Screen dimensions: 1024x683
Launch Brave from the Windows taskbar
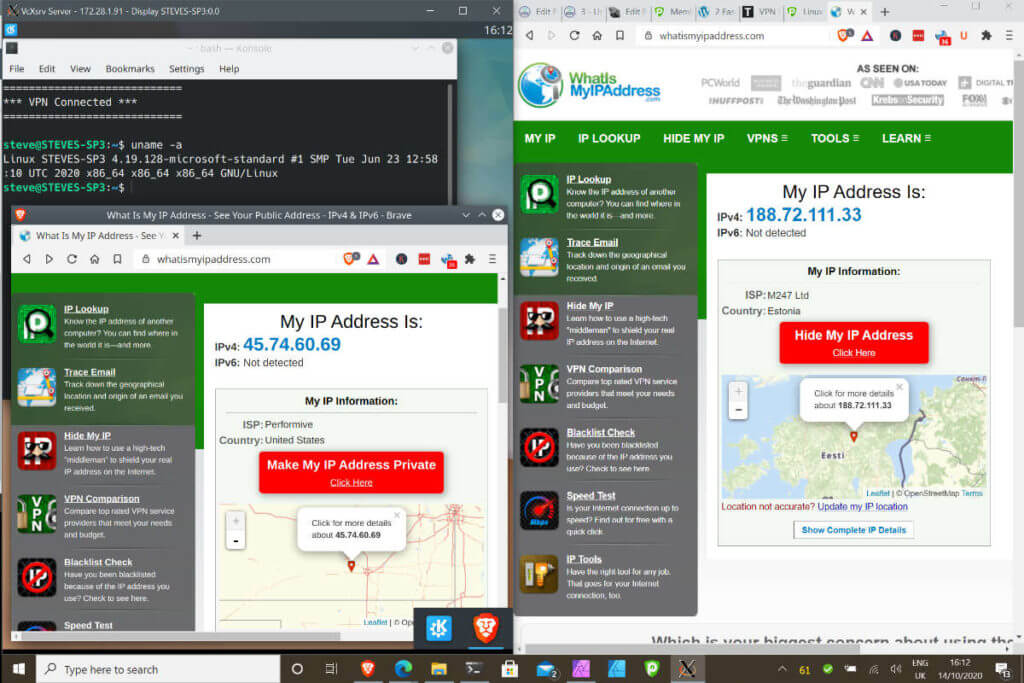pos(368,670)
